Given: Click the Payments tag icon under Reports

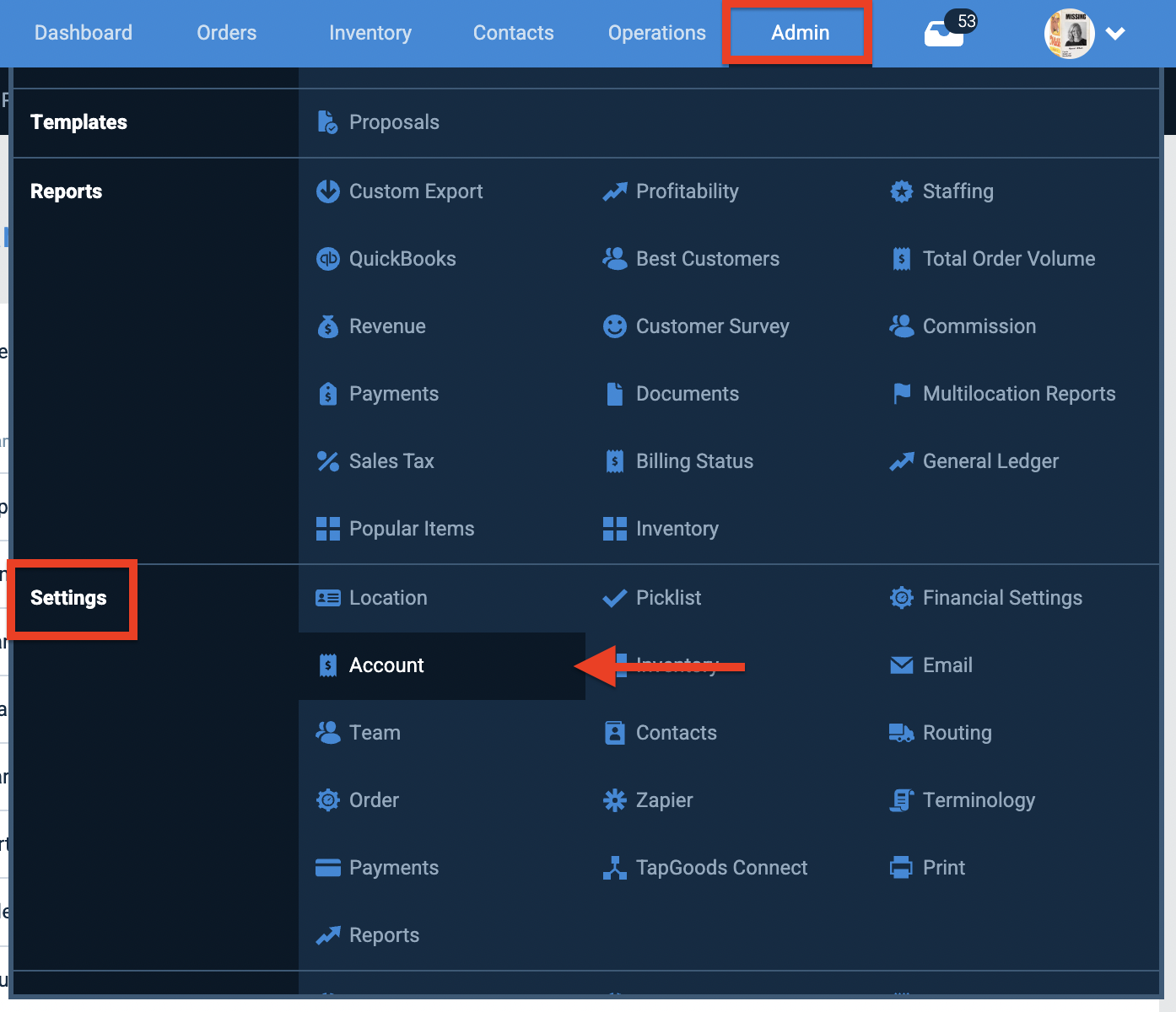Looking at the screenshot, I should click(x=328, y=394).
